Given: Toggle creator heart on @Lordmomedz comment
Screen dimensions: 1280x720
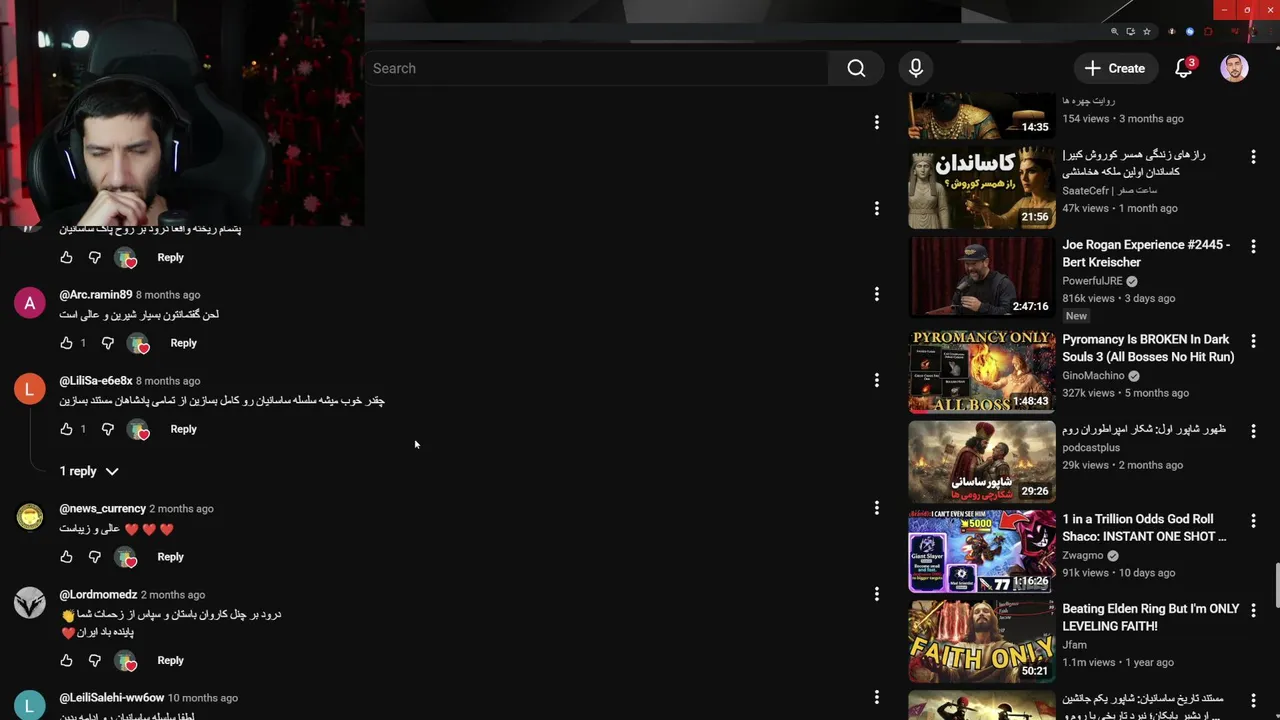Looking at the screenshot, I should coord(125,662).
